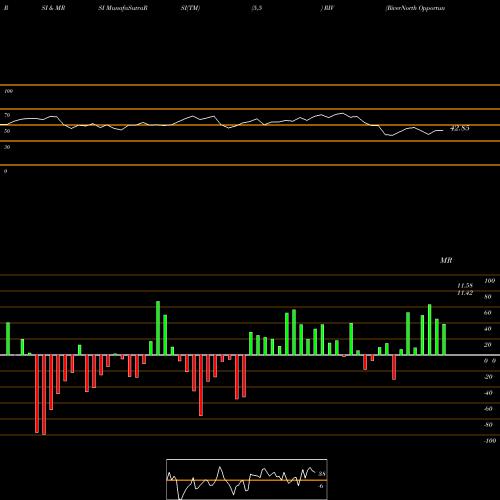The height and width of the screenshot is (500, 500).
Task: Click the lowest red MR histogram bar
Action: 44,395
